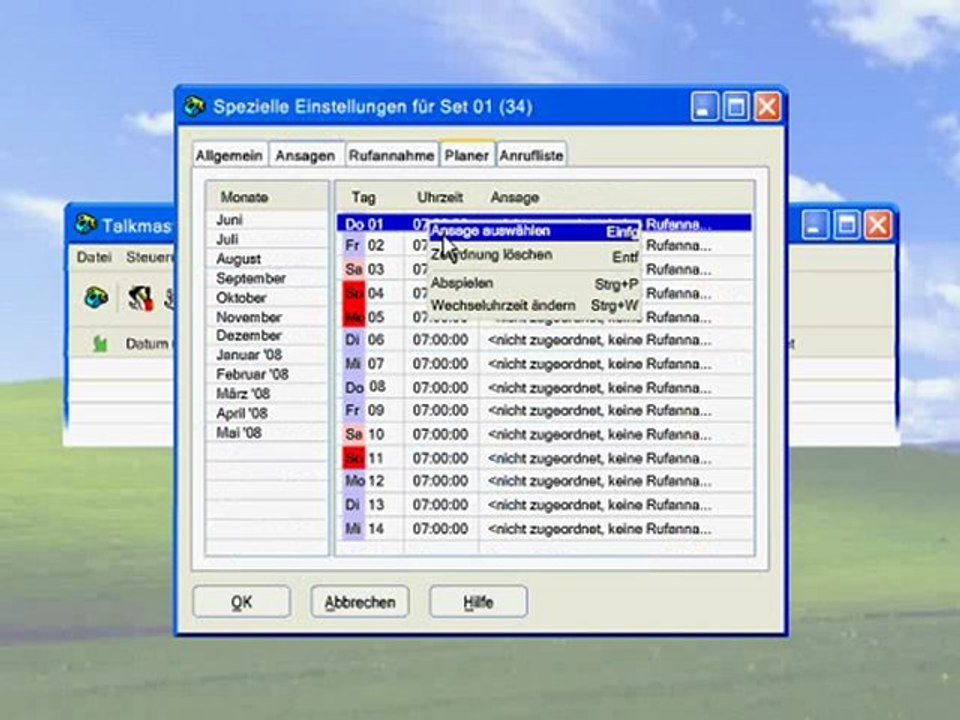Click the second toolbar icon in Talkmaster
The height and width of the screenshot is (720, 960).
tap(141, 298)
